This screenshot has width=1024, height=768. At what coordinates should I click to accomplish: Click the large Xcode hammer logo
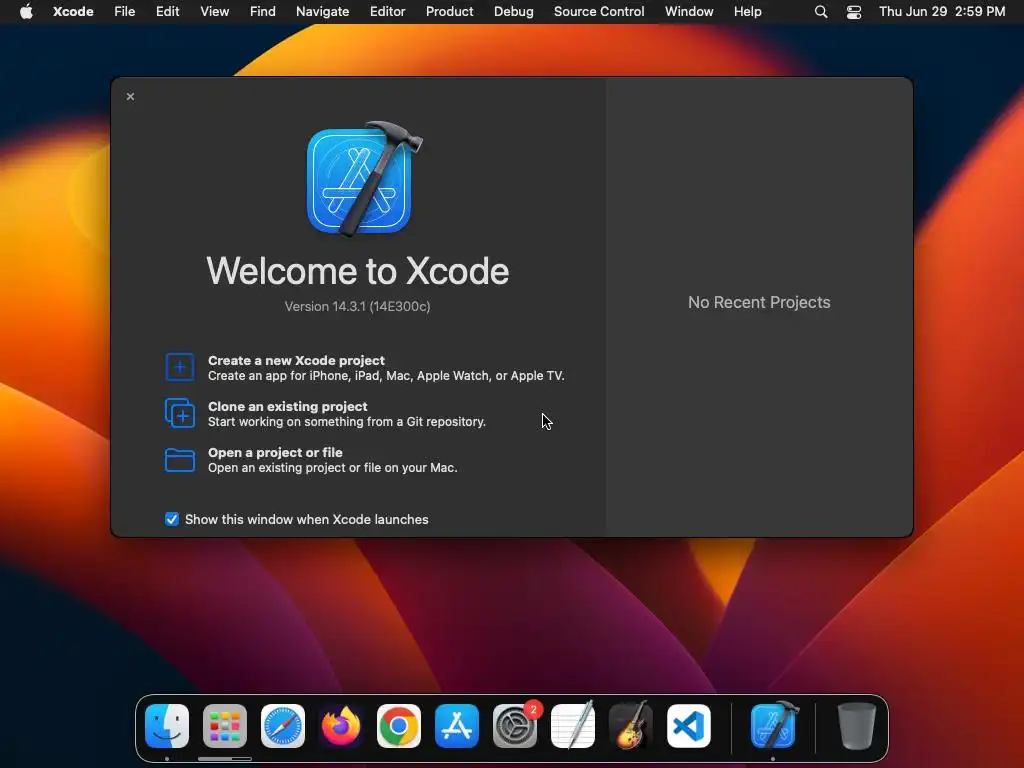364,178
